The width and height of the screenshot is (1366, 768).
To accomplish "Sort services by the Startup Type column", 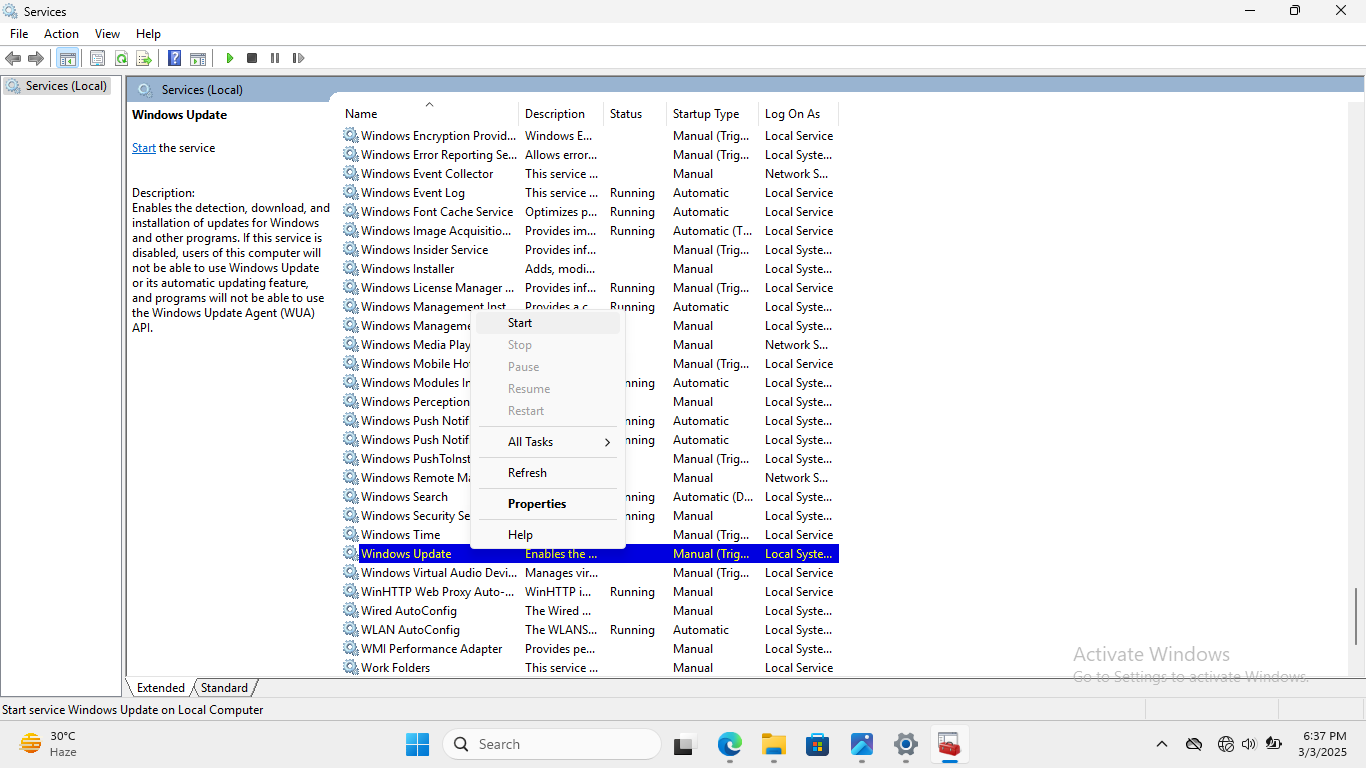I will (706, 114).
